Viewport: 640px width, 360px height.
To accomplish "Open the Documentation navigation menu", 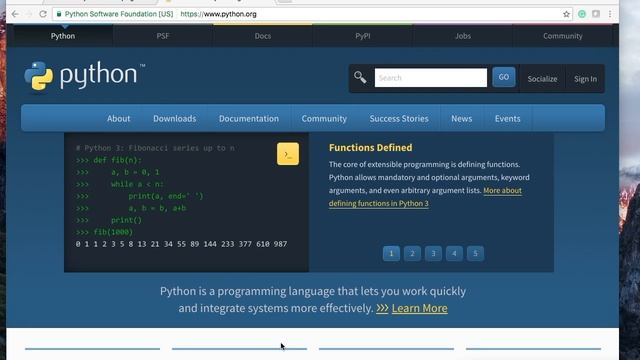I will coord(249,118).
